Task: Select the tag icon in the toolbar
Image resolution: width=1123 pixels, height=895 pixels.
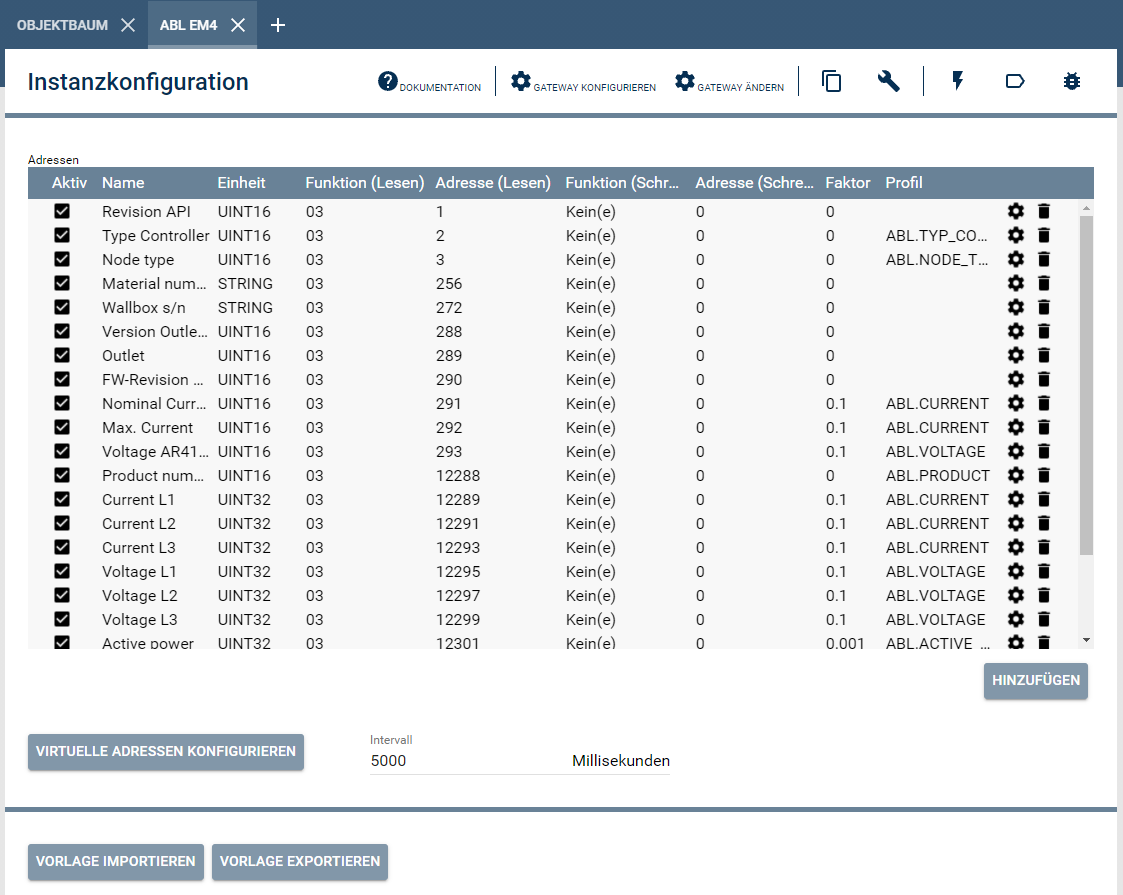Action: point(1015,81)
